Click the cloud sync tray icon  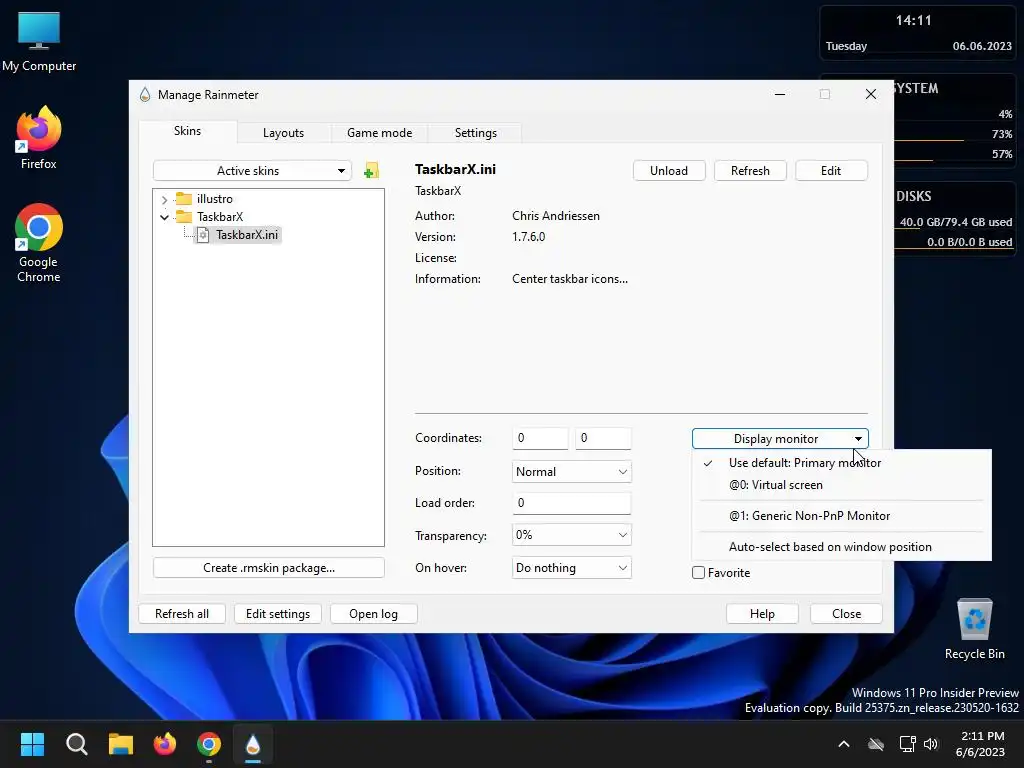876,744
